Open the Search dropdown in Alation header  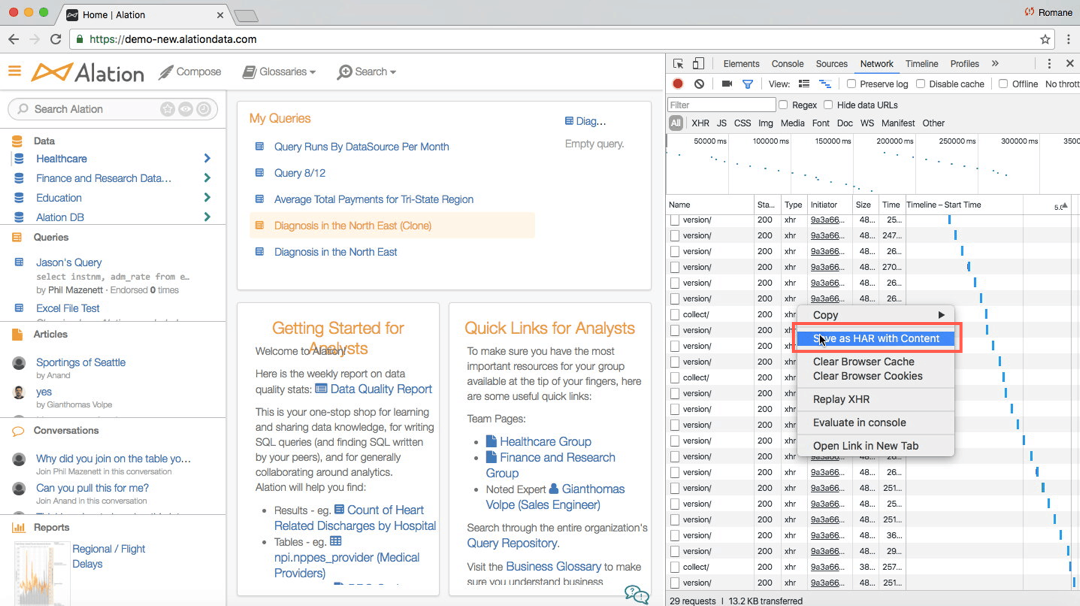coord(366,72)
